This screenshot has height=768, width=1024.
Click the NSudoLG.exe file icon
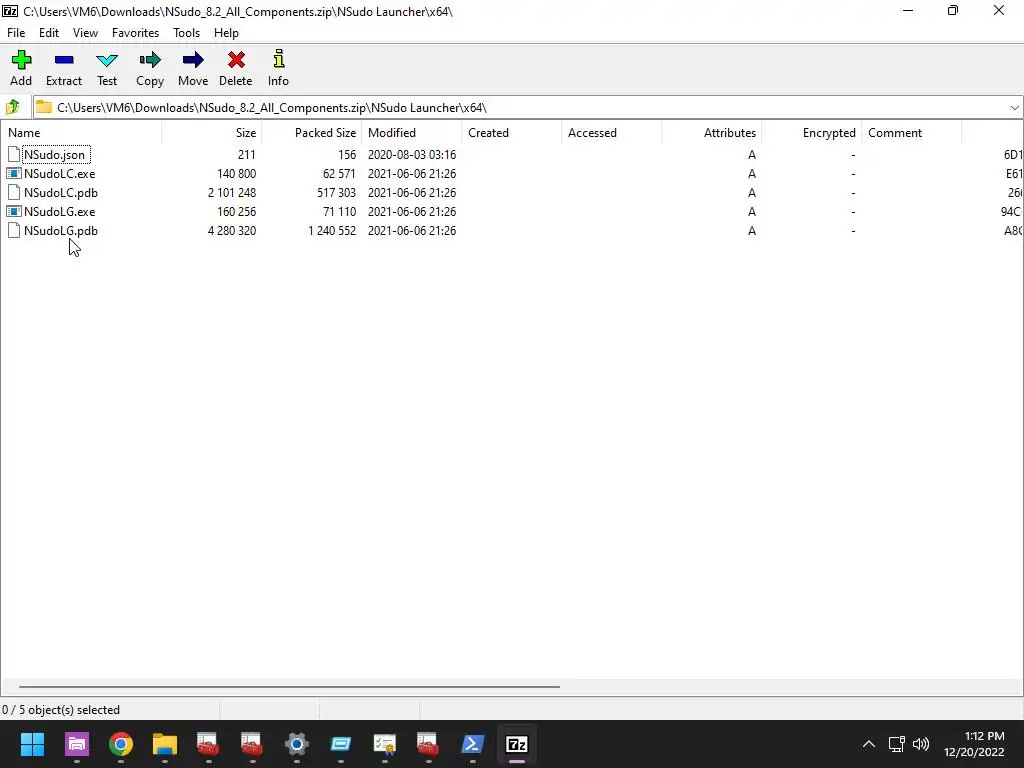point(14,212)
